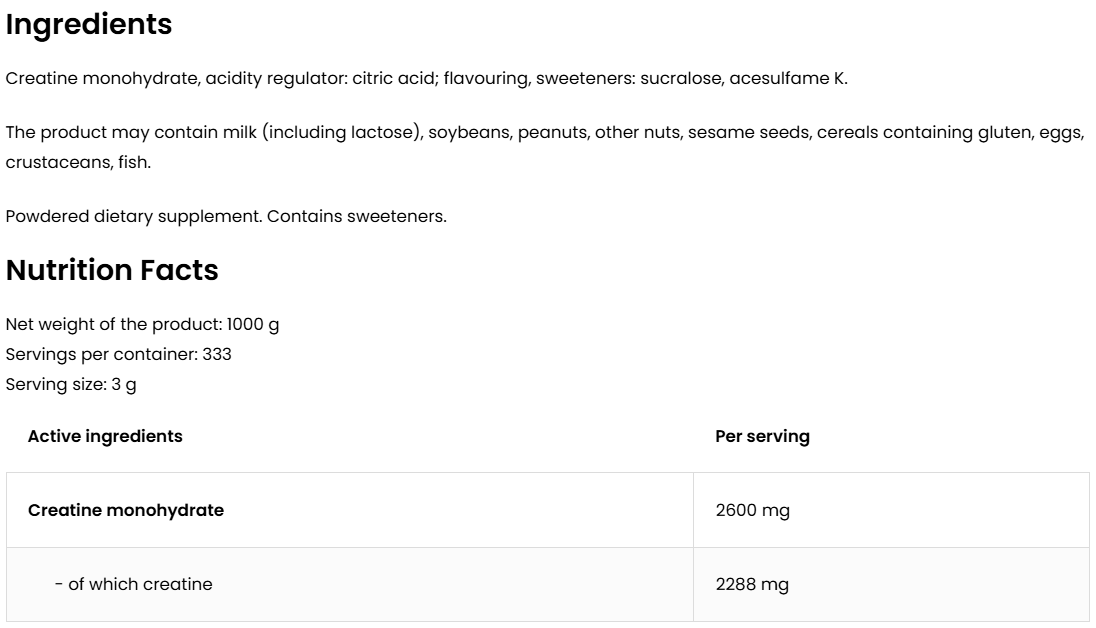Click the 'Servings per container: 333' line
This screenshot has width=1096, height=628.
118,354
